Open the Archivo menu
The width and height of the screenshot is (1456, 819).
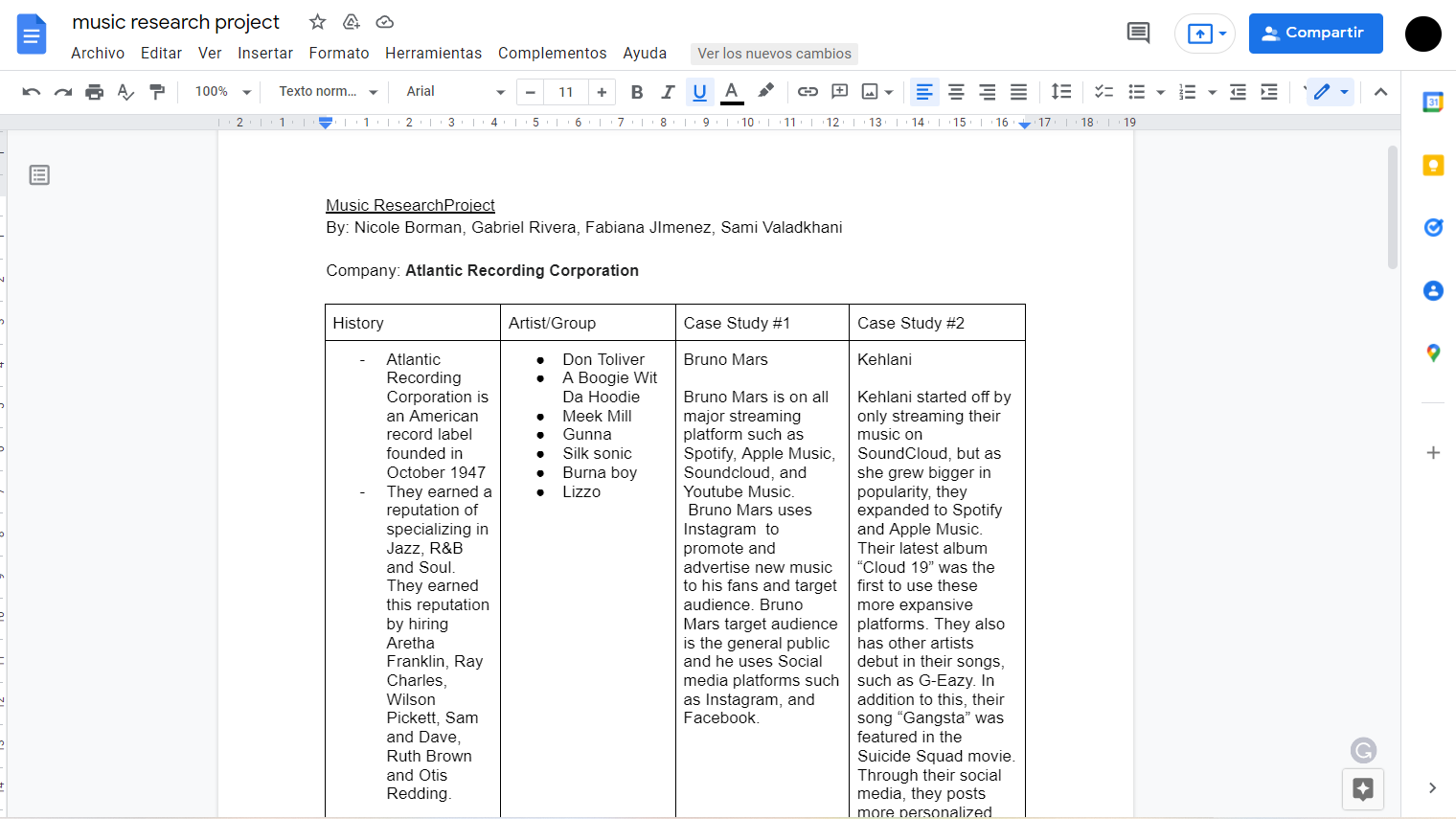click(98, 54)
